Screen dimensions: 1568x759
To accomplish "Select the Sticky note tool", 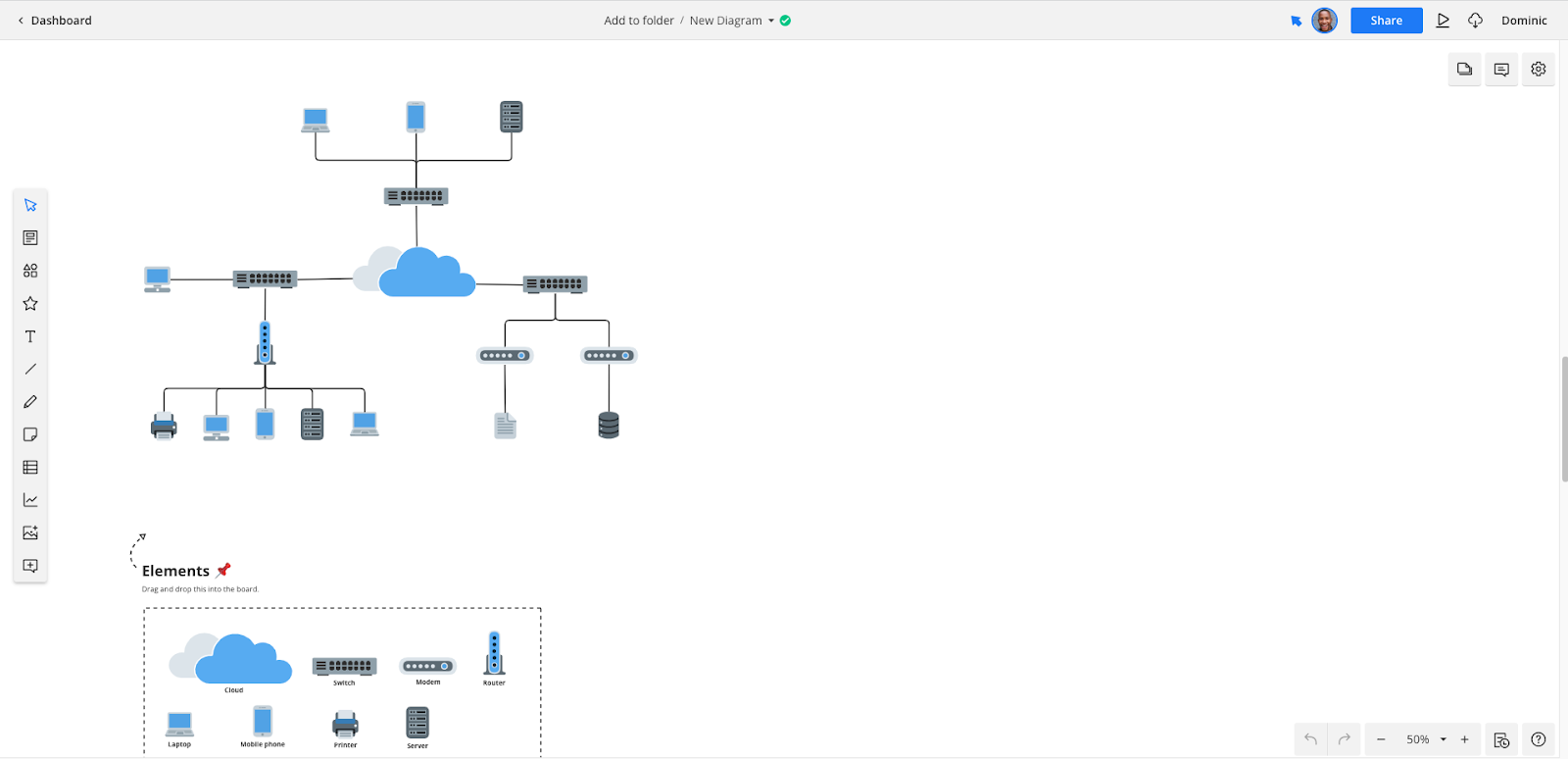I will coord(30,434).
